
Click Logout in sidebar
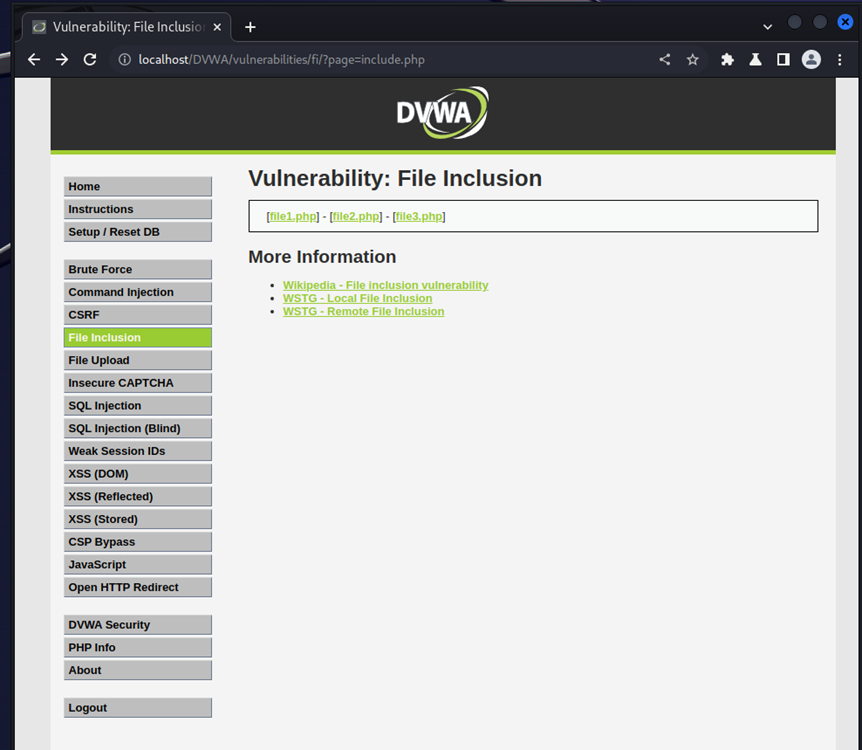click(x=137, y=708)
